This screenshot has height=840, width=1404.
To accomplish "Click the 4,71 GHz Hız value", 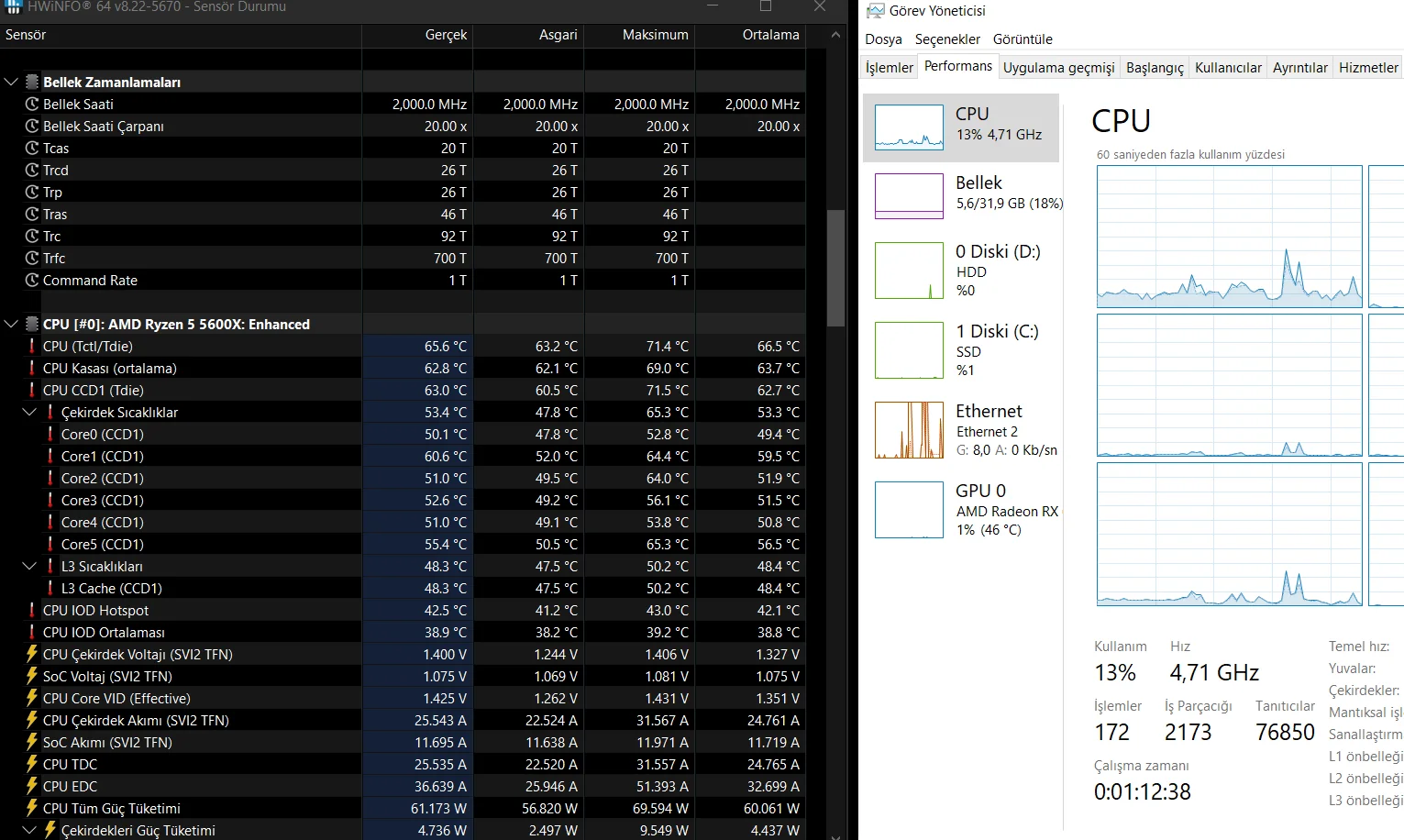I will [1214, 672].
